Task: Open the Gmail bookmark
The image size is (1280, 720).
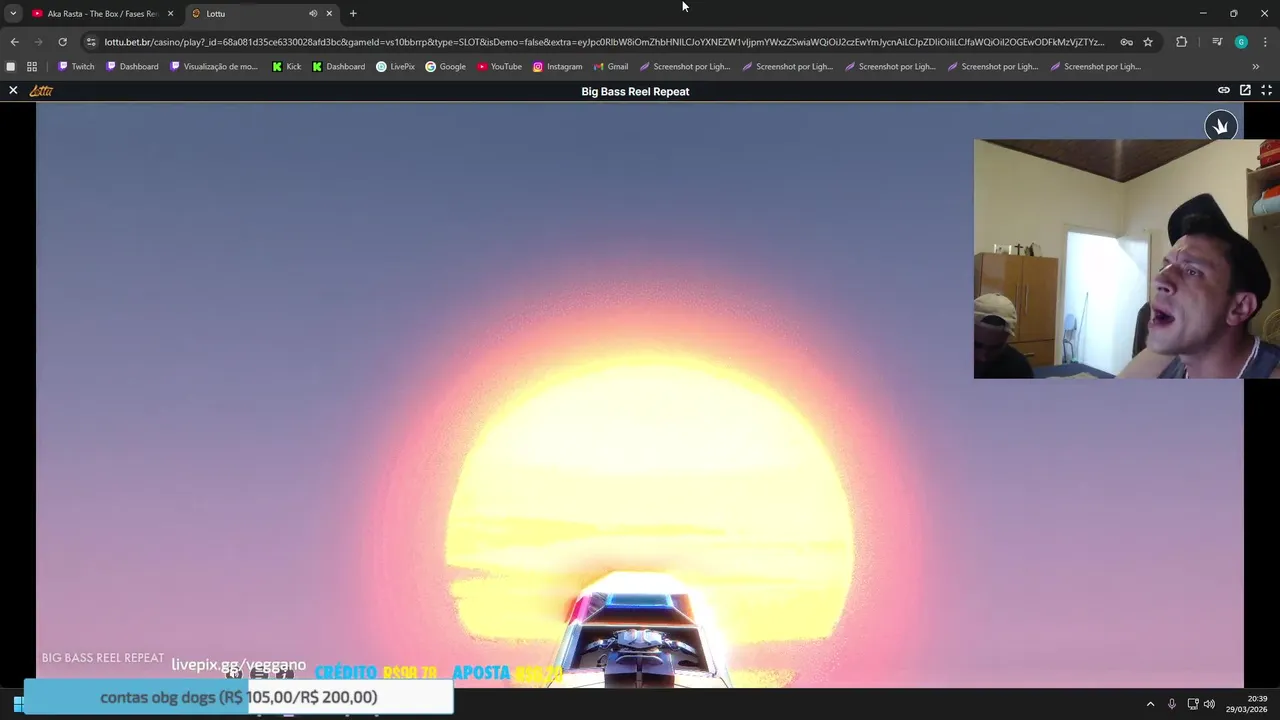Action: pyautogui.click(x=610, y=66)
